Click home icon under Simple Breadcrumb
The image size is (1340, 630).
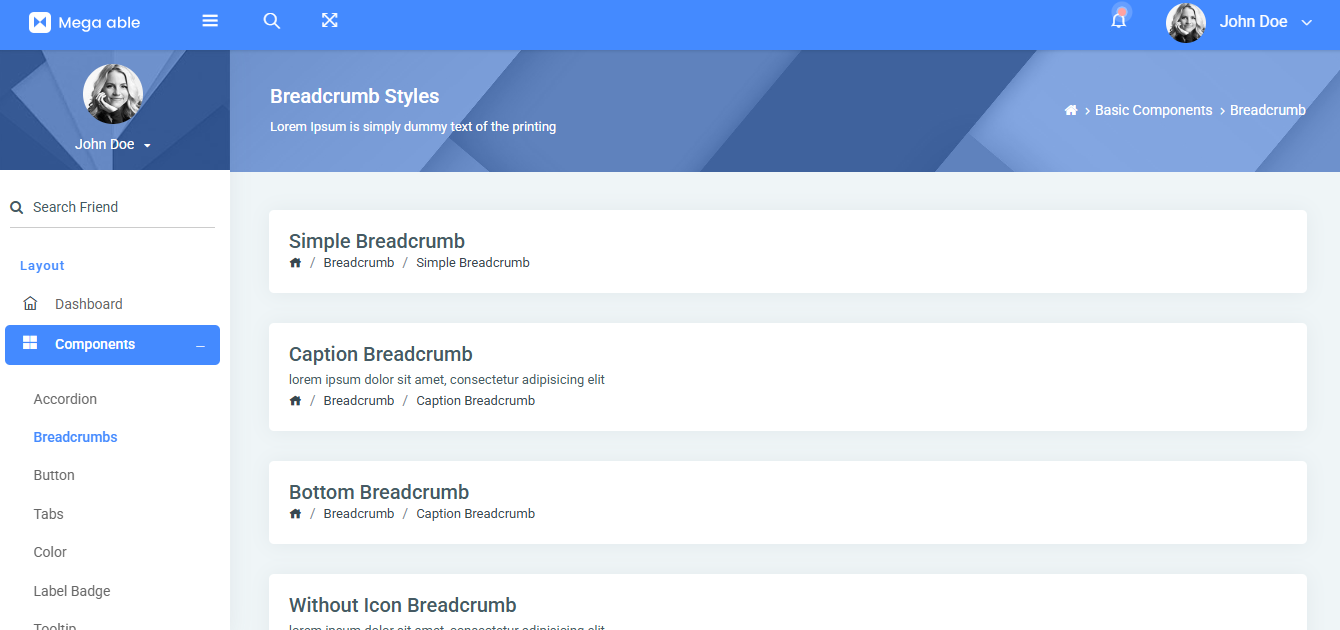click(295, 263)
